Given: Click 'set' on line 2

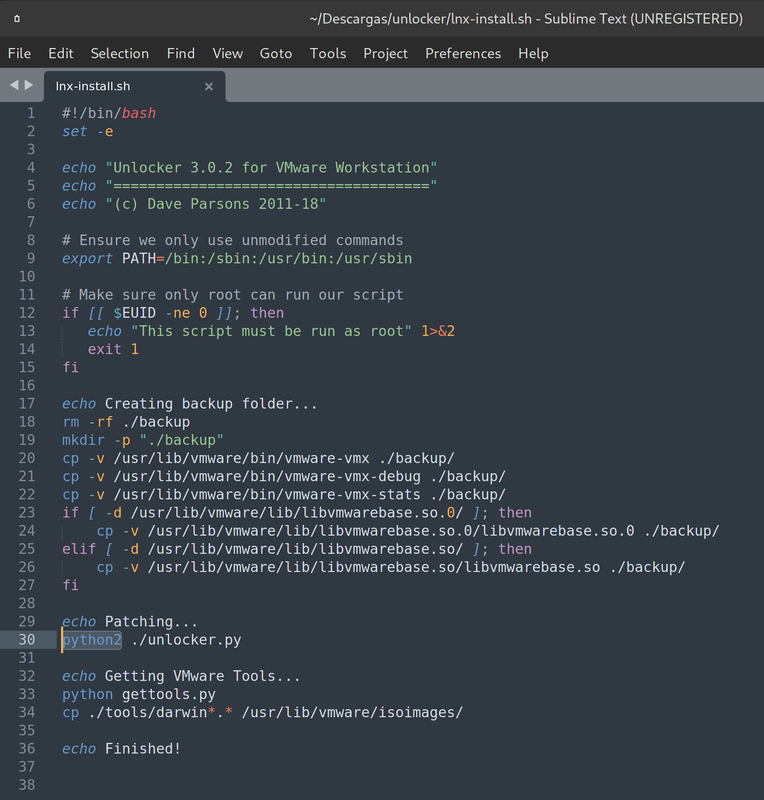Looking at the screenshot, I should click(75, 131).
